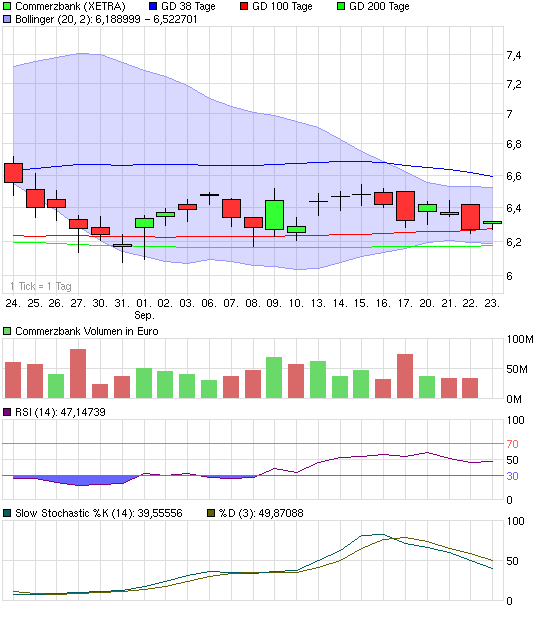Screen dimensions: 545x622
Task: Click the '1 Tick = 1 Tag' note
Action: tap(41, 286)
